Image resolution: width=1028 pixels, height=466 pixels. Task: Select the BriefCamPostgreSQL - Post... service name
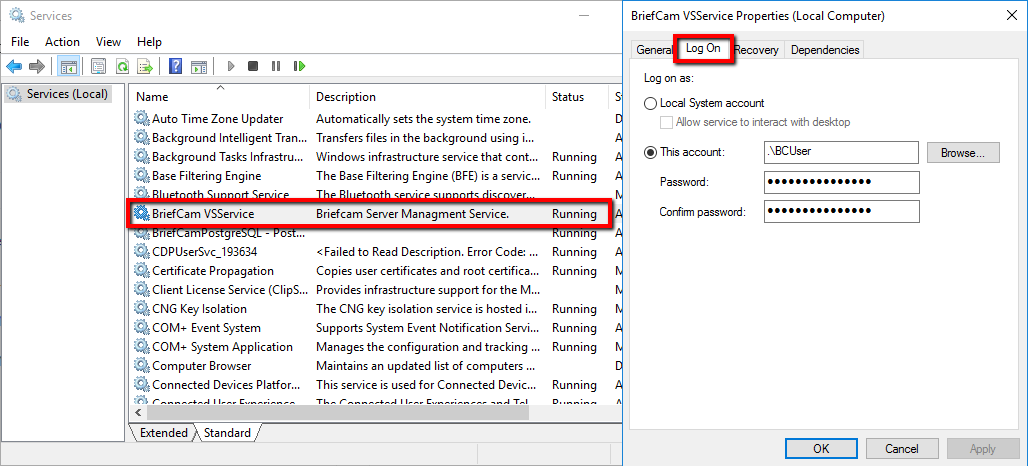[x=228, y=233]
